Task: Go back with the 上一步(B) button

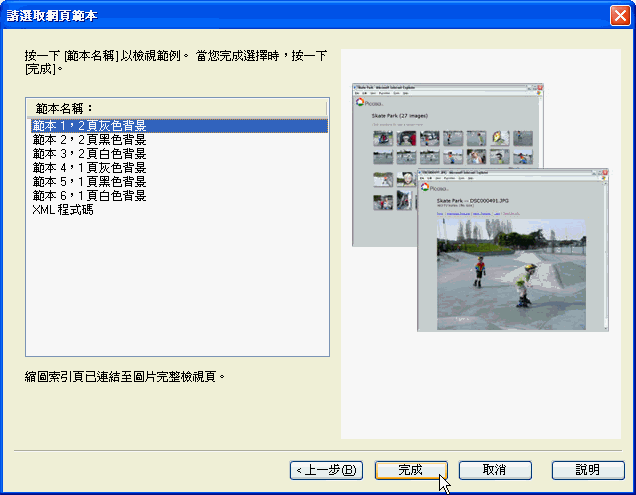Action: 327,470
